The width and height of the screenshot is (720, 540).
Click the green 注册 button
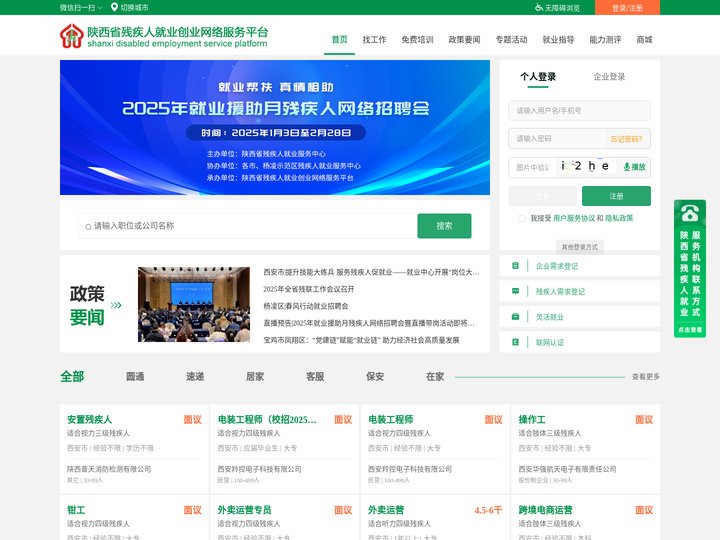[616, 196]
